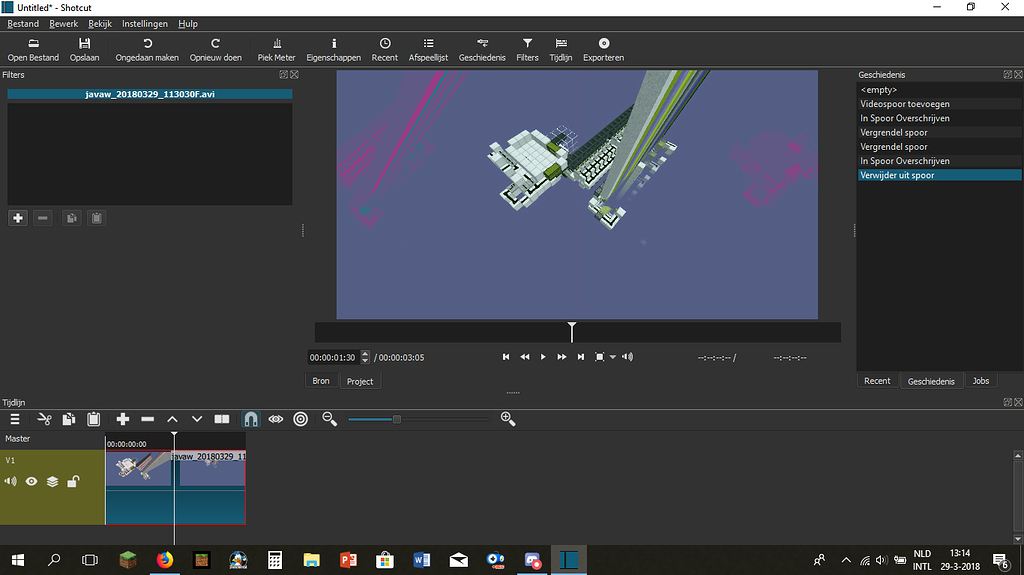Open the timeline hamburger menu
This screenshot has width=1024, height=575.
(x=15, y=419)
